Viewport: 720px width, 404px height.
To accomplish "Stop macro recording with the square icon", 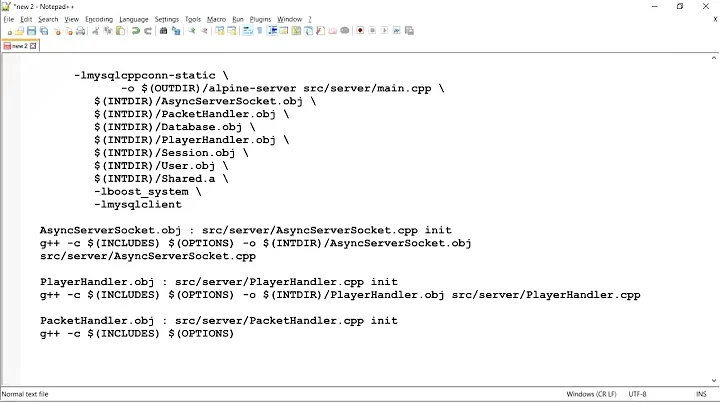I will (x=372, y=31).
